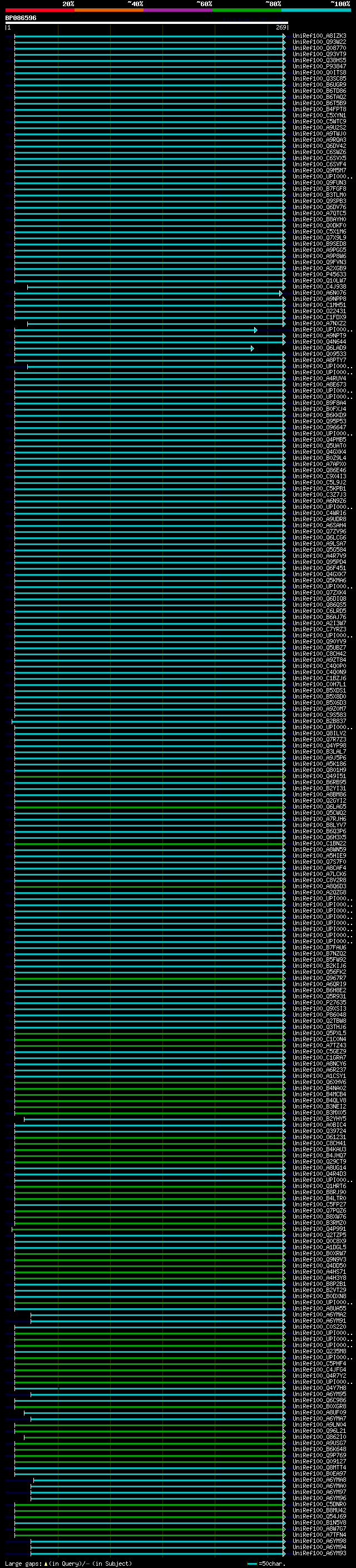The height and width of the screenshot is (1568, 356).
Task: Select the UniRef100_A6YM93 label
Action: coord(319,1554)
